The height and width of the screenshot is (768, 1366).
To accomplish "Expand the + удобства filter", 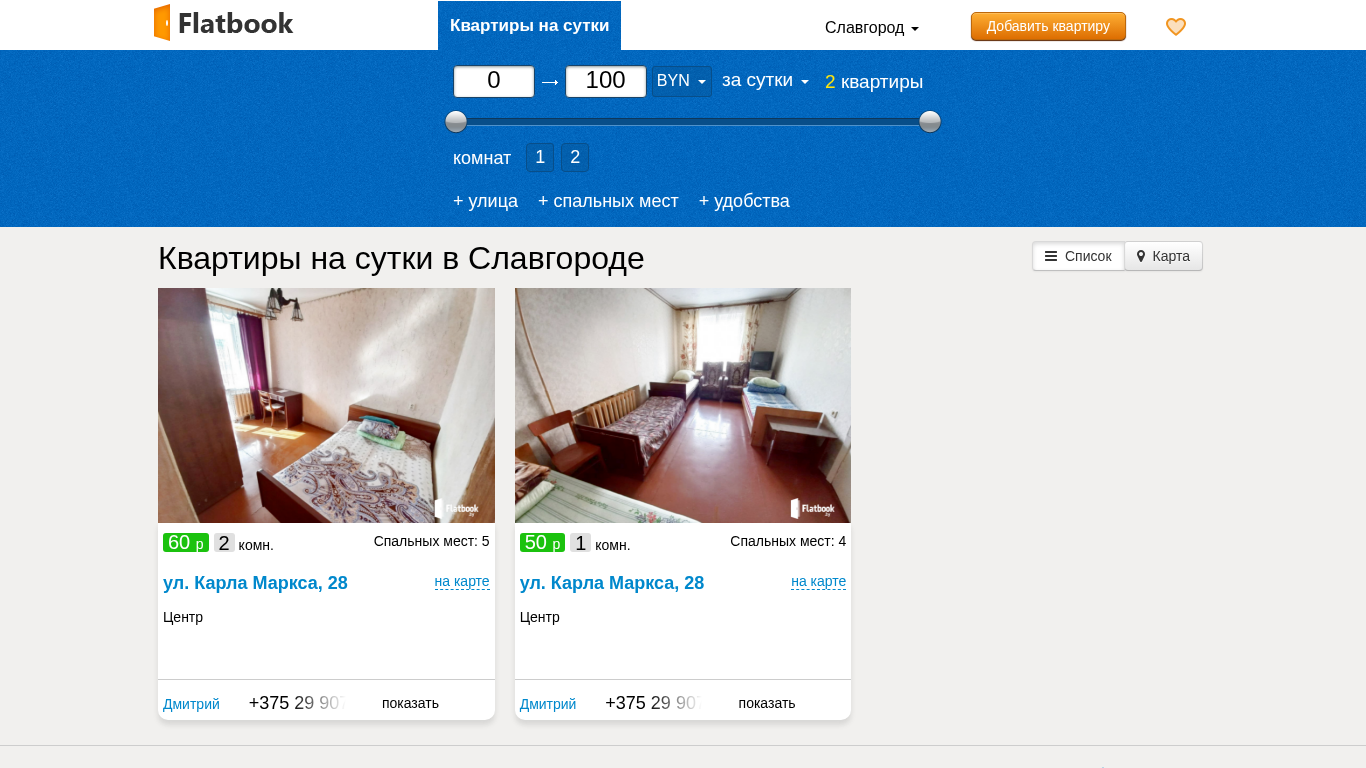I will 744,201.
